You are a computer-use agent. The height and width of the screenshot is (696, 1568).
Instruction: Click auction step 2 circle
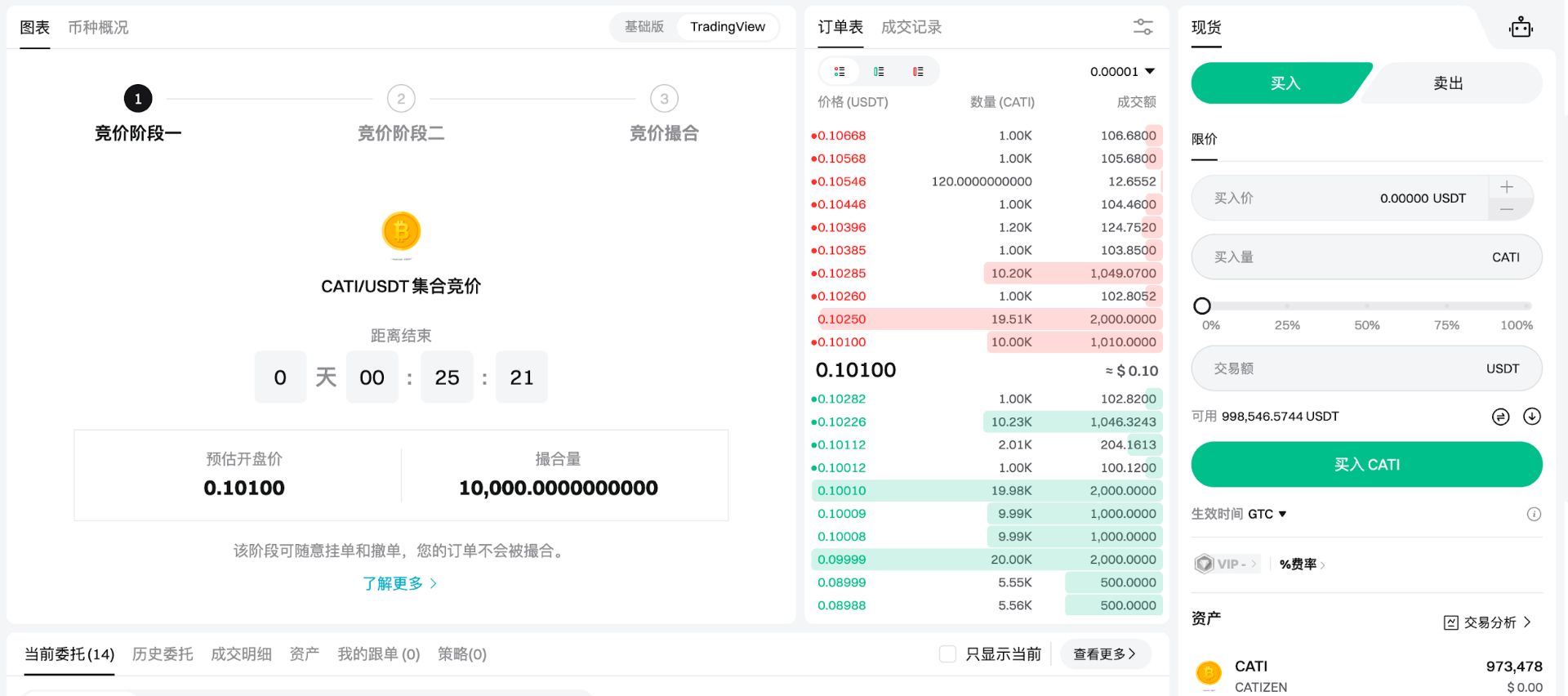401,99
